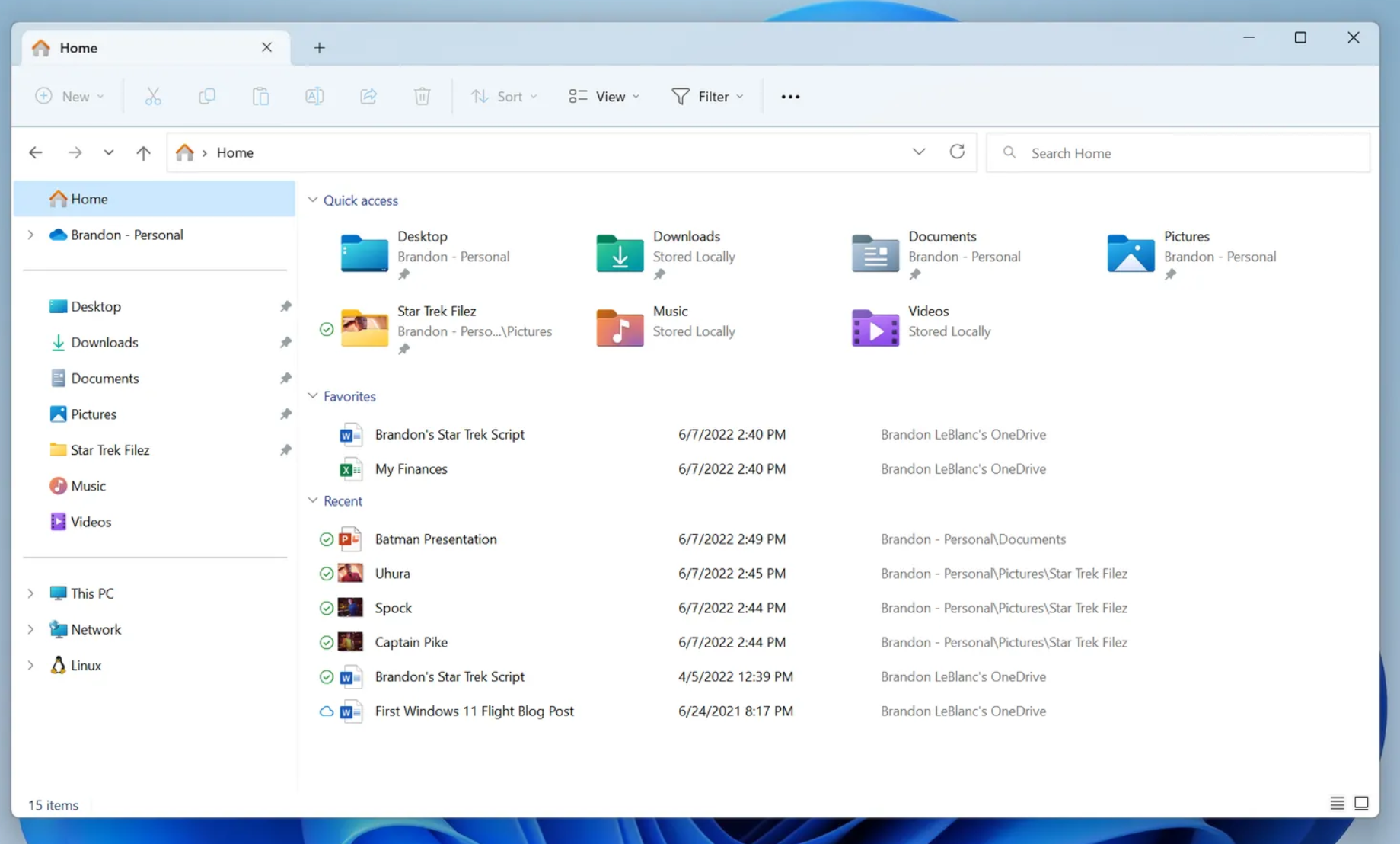The height and width of the screenshot is (844, 1400).
Task: Select the Uhura image thumbnail
Action: point(350,573)
